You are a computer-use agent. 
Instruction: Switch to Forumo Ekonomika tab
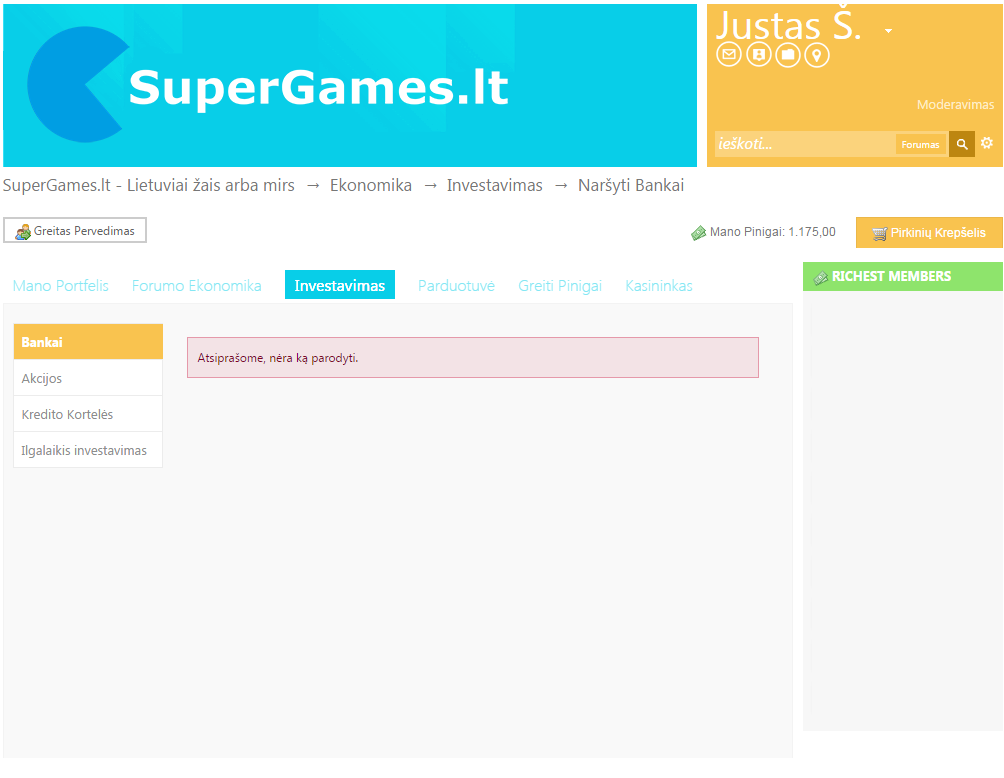click(197, 286)
